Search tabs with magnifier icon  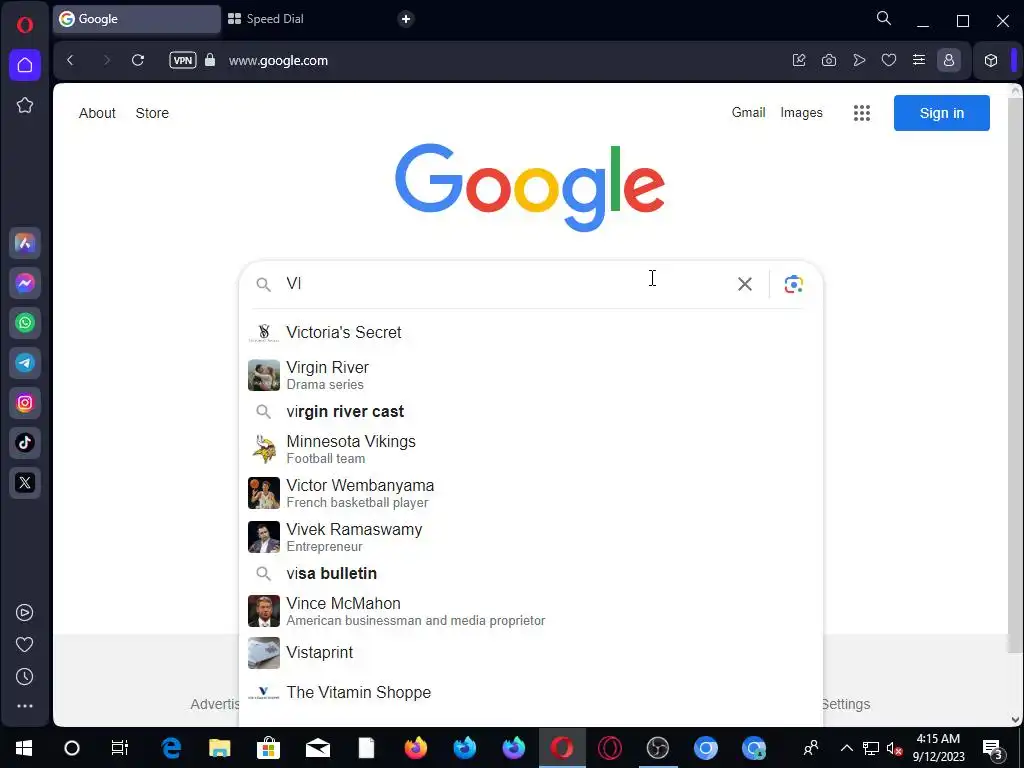pyautogui.click(x=884, y=18)
